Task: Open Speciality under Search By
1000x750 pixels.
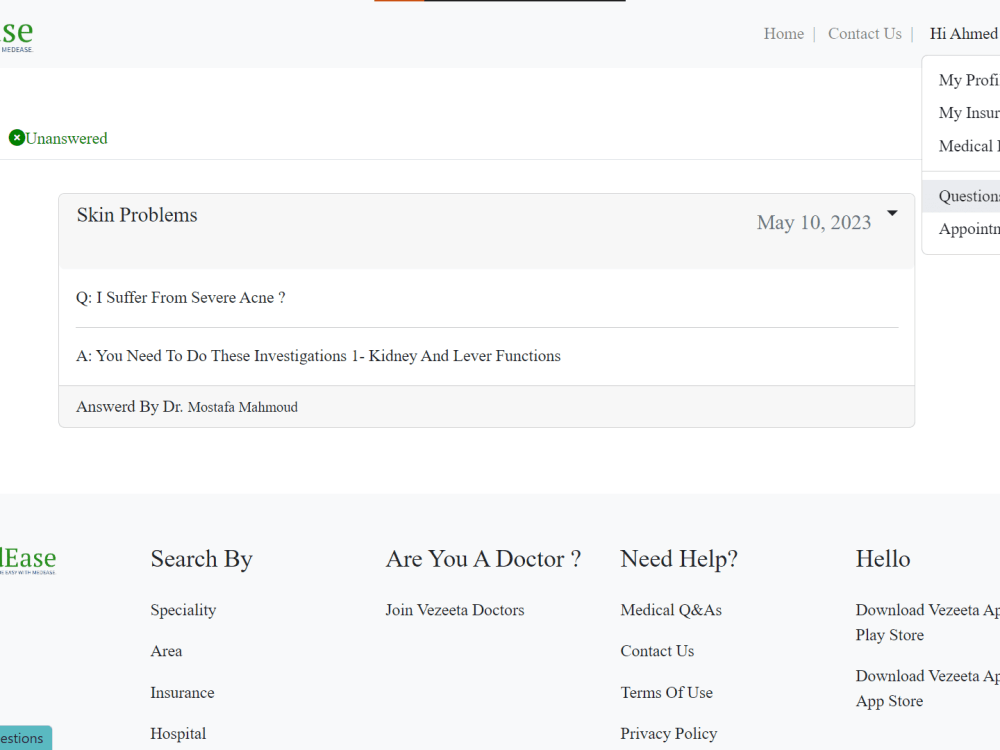Action: pyautogui.click(x=183, y=610)
